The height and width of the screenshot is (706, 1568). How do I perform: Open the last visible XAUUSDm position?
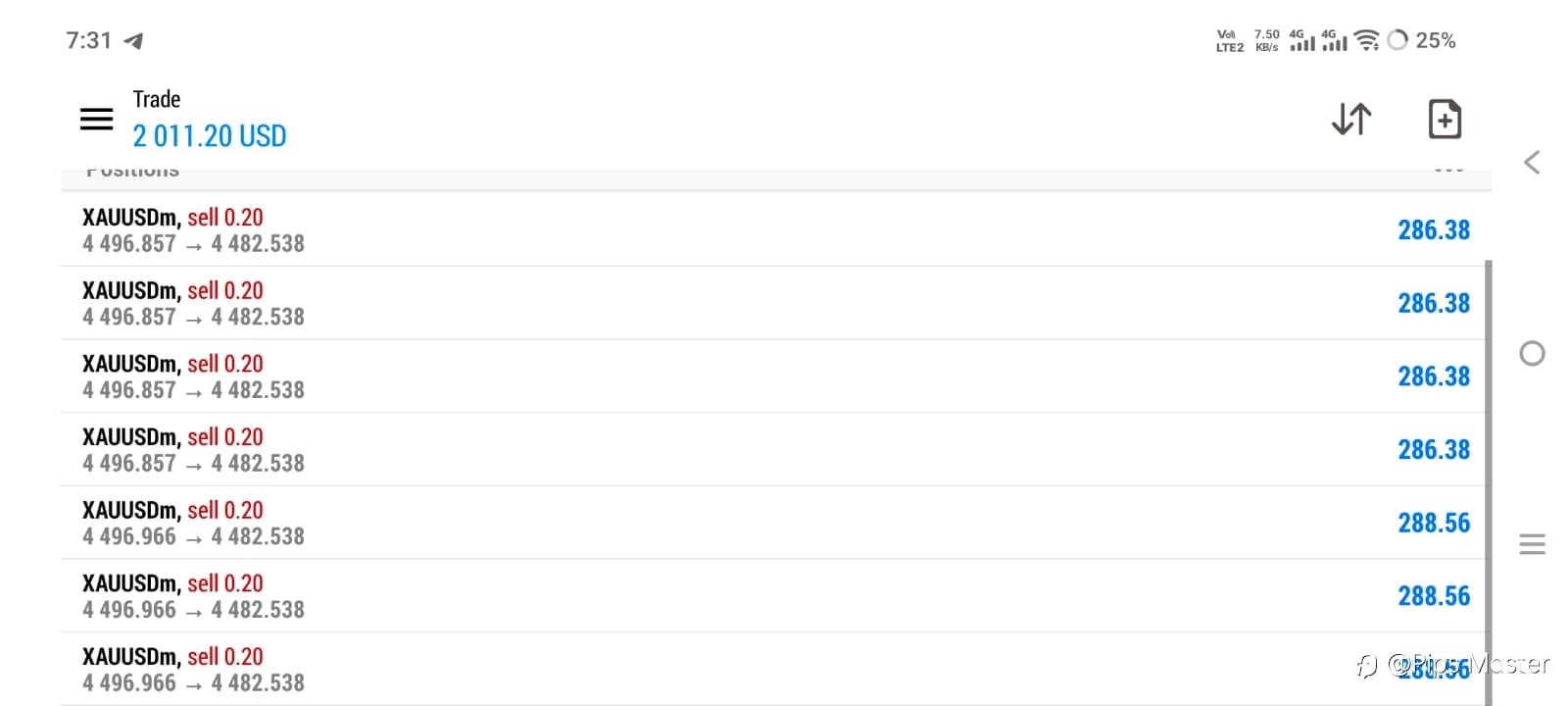775,670
